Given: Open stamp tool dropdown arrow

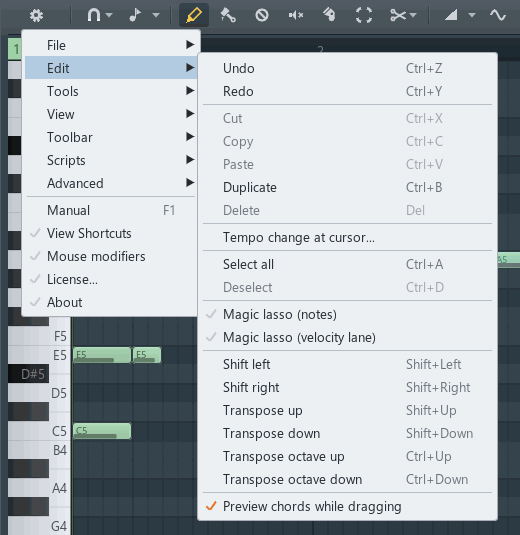Looking at the screenshot, I should [156, 15].
